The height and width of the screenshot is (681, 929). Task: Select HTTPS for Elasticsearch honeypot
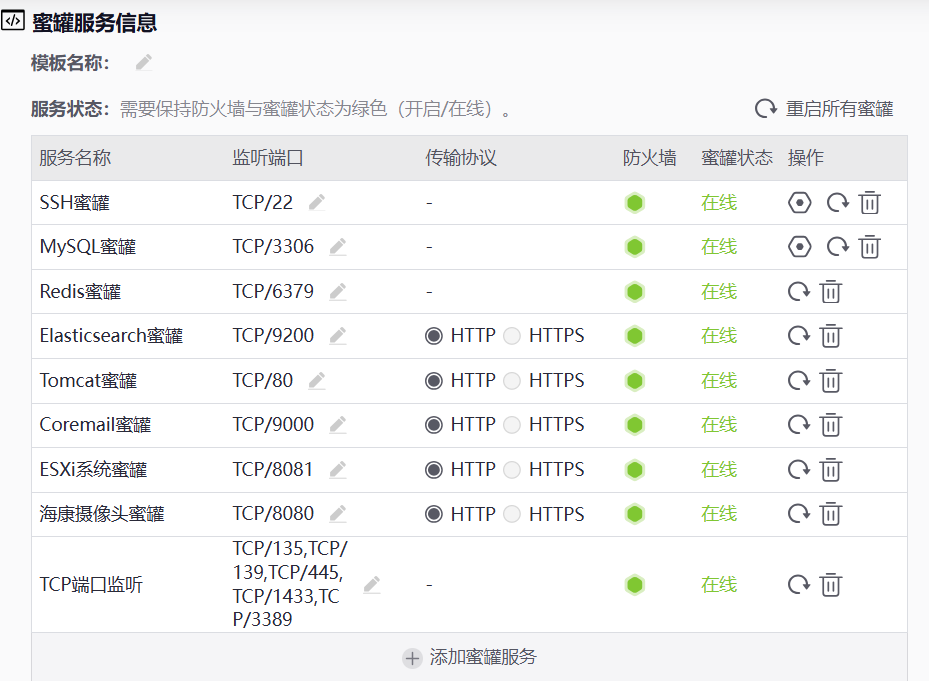[x=512, y=336]
